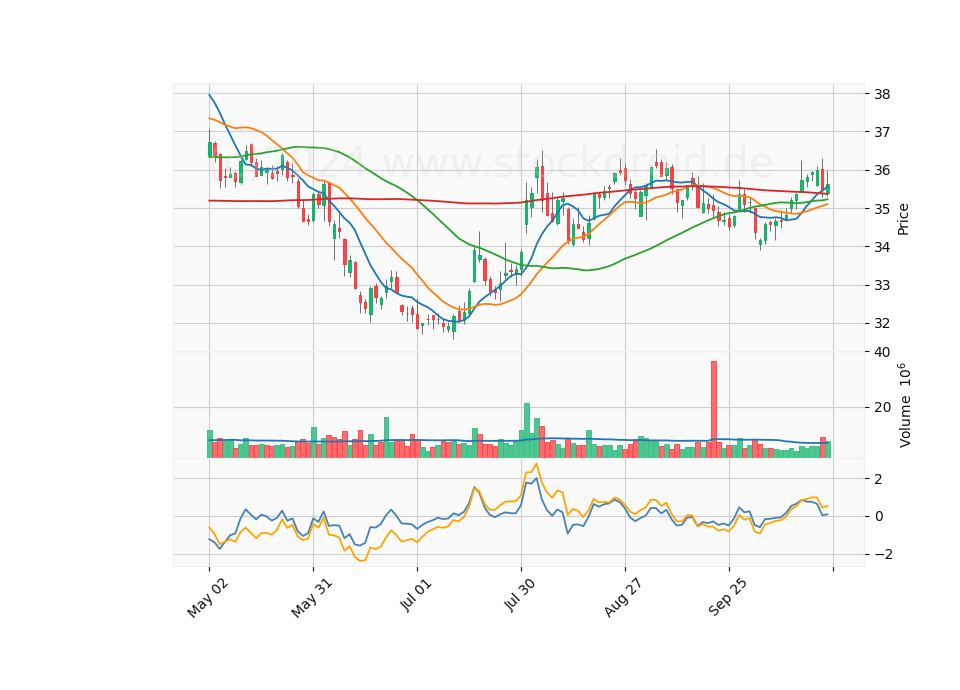
Task: Click the 33 price axis value
Action: (x=882, y=285)
